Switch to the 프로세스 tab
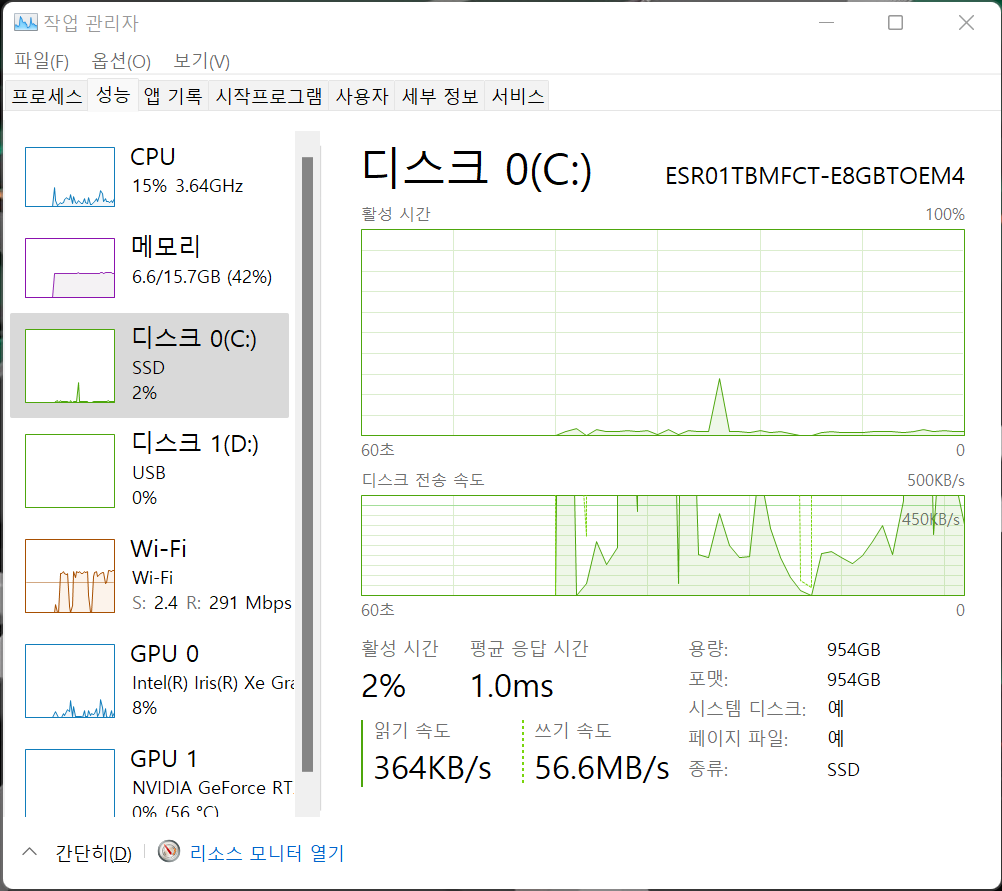This screenshot has height=891, width=1002. (46, 96)
